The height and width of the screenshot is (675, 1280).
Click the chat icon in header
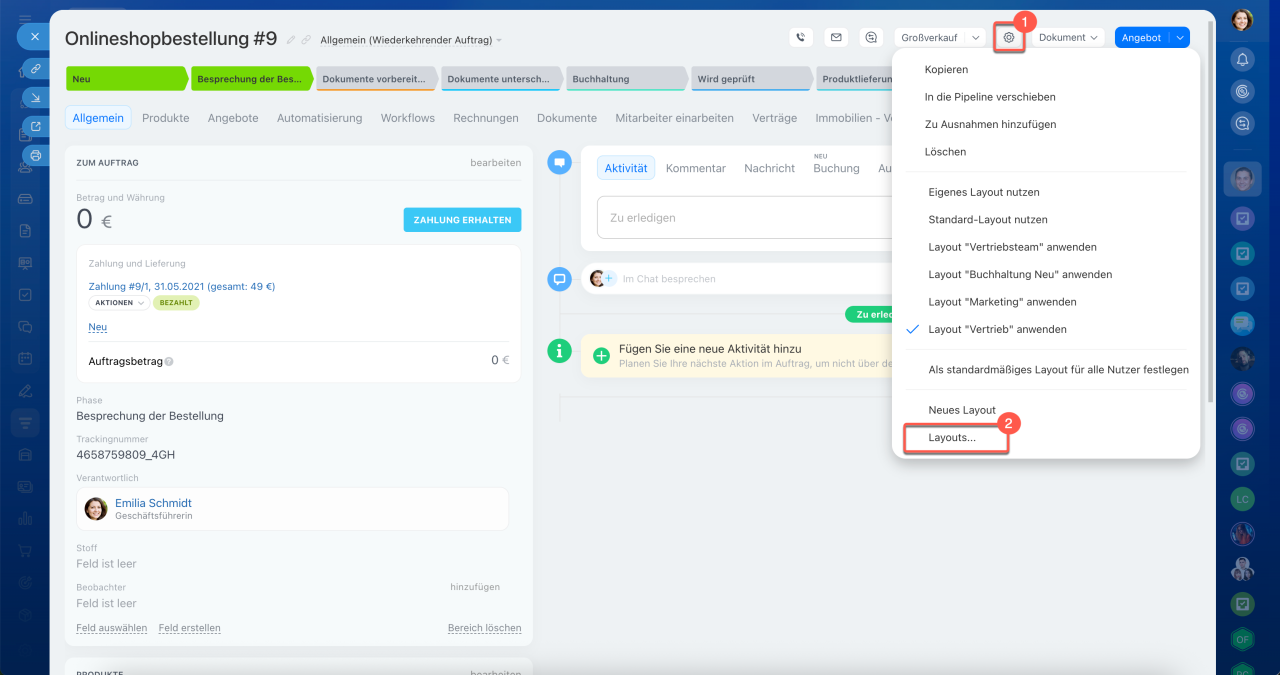tap(872, 38)
